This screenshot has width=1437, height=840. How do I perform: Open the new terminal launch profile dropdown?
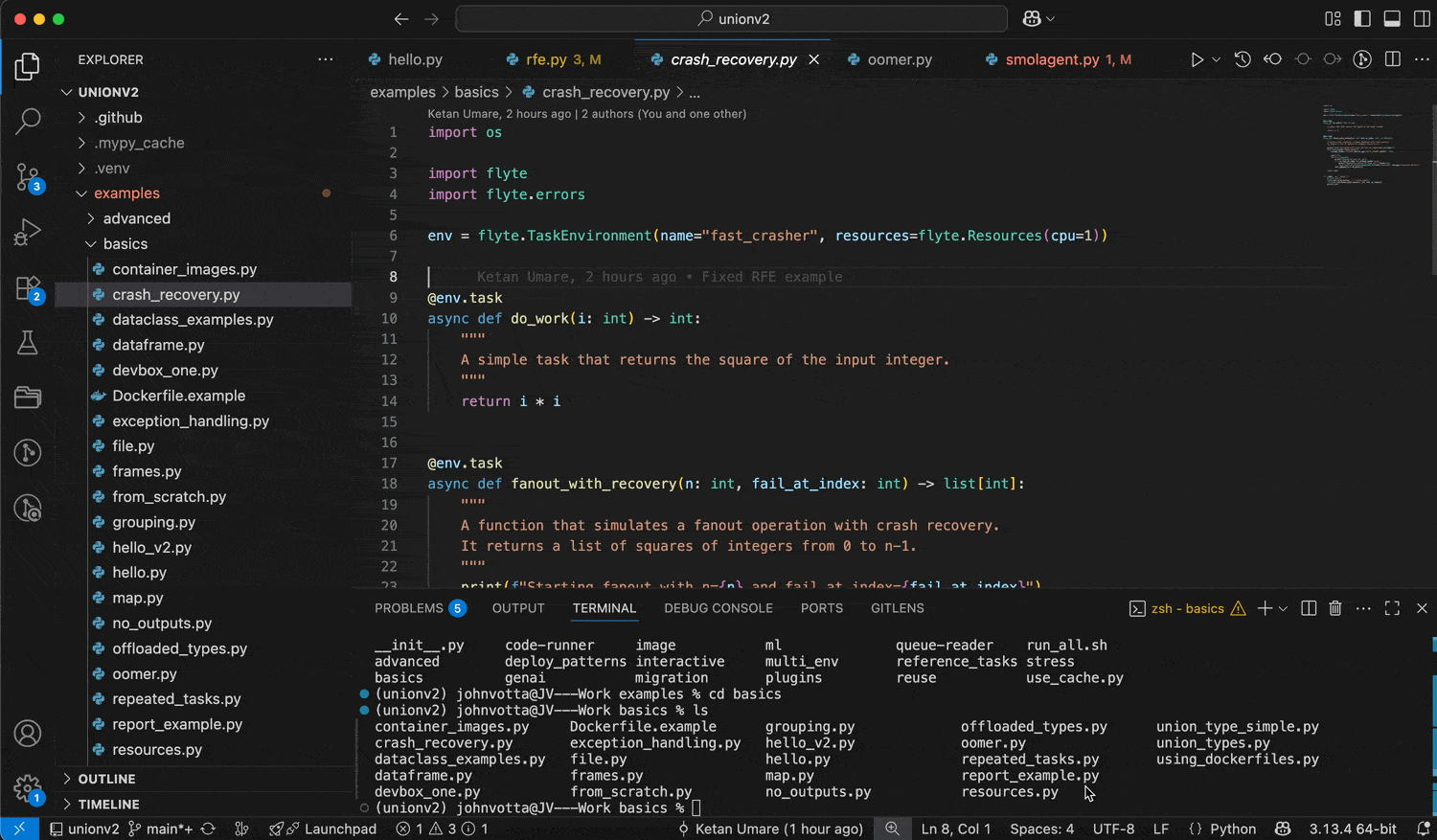[1284, 608]
